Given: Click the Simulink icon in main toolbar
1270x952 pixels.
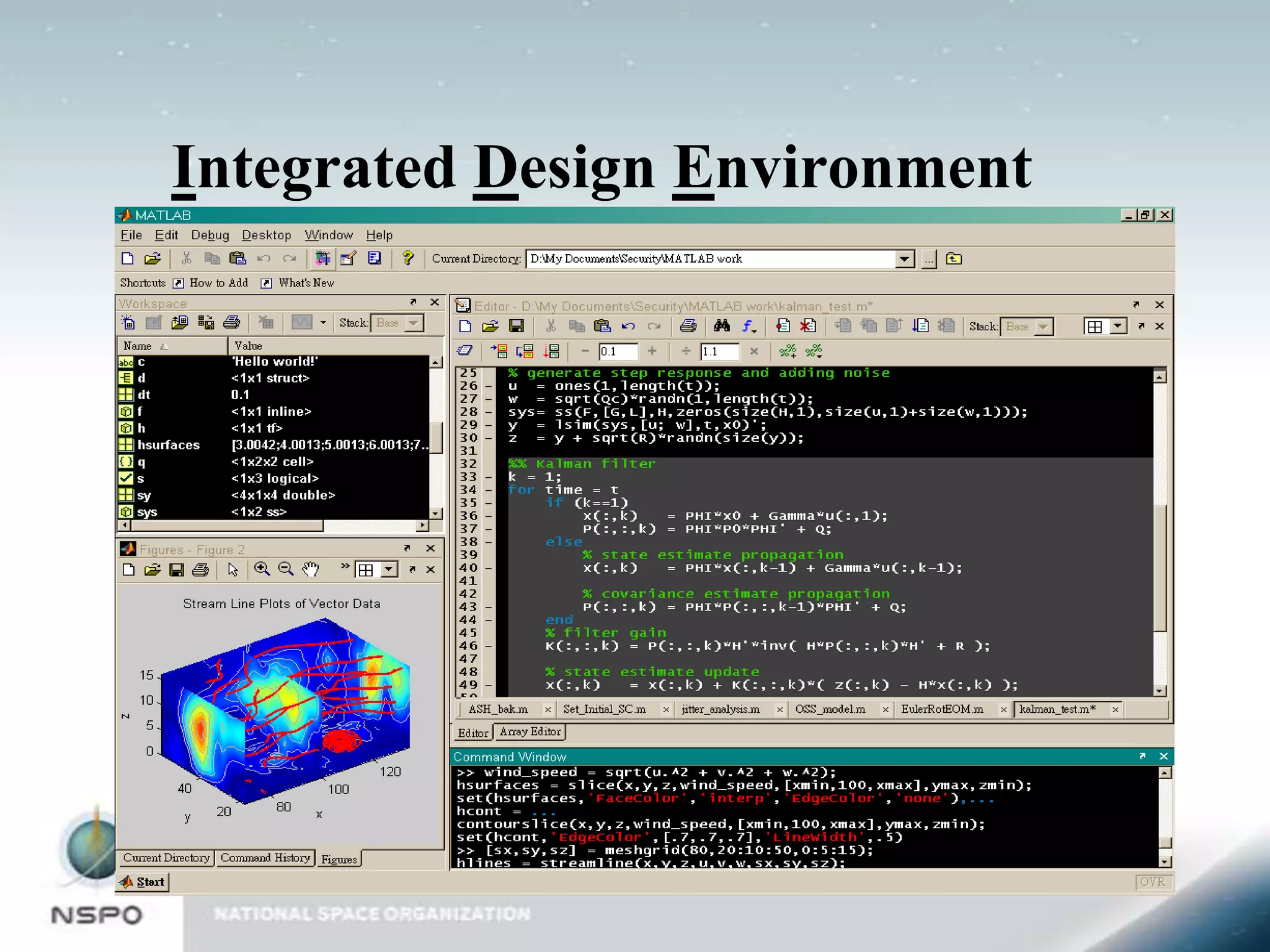Looking at the screenshot, I should (322, 258).
